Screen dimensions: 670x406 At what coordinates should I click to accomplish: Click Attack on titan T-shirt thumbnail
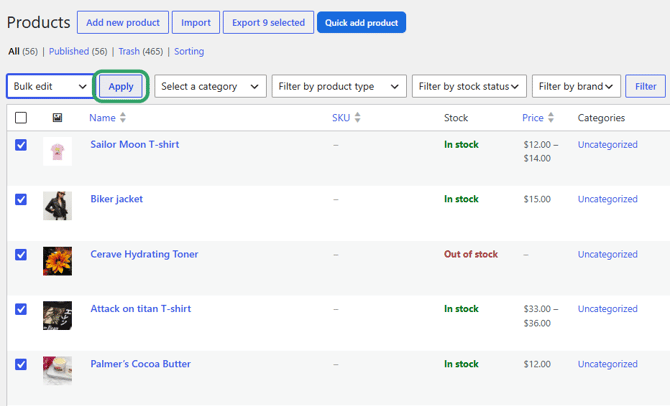pos(57,315)
